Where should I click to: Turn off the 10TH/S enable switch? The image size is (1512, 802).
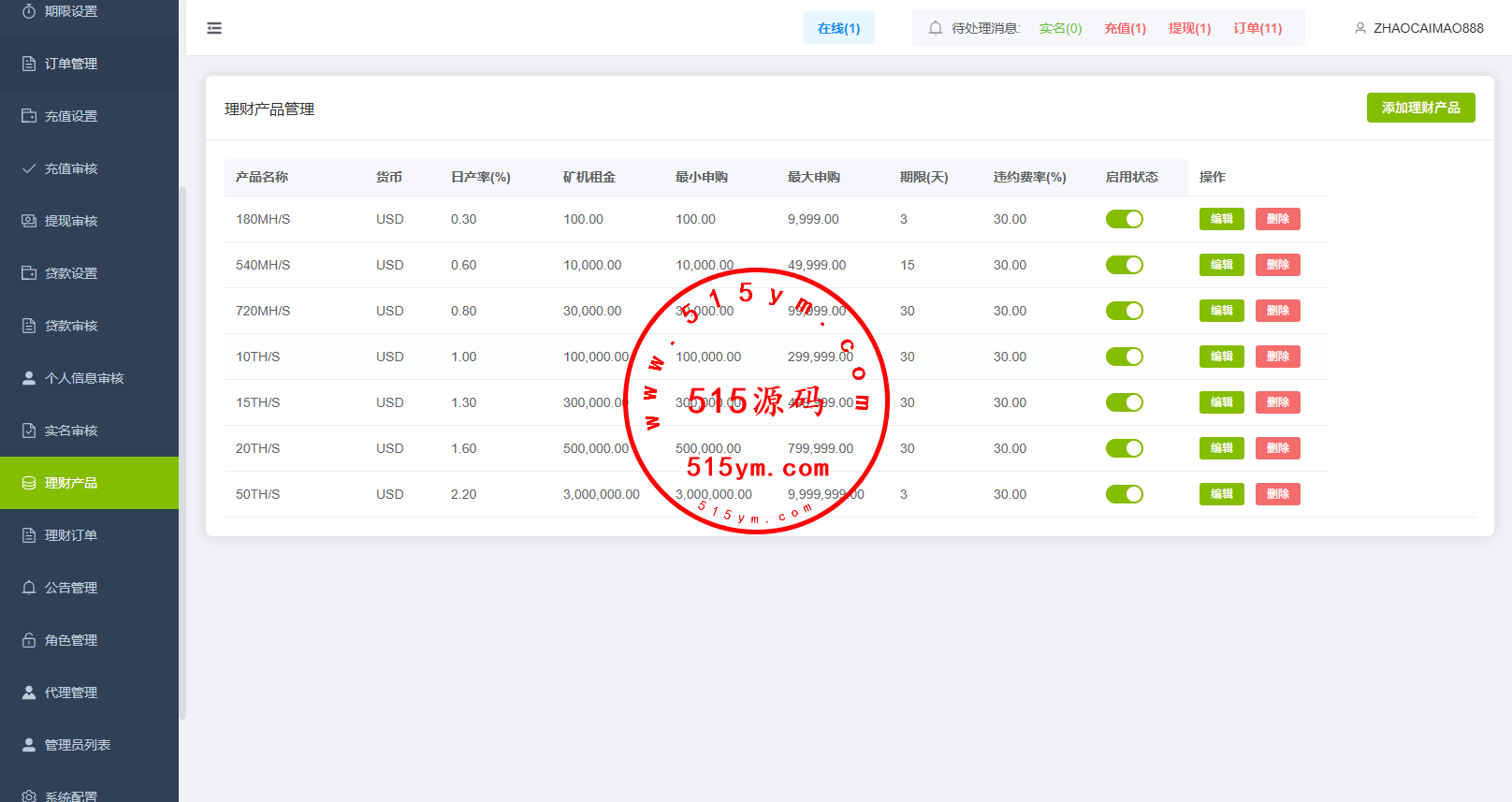[x=1124, y=357]
